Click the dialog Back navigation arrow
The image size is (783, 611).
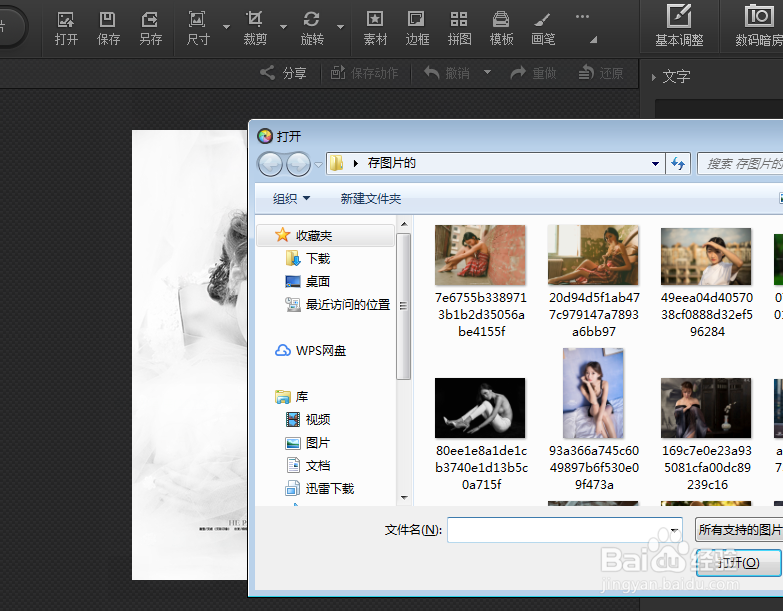[x=270, y=164]
